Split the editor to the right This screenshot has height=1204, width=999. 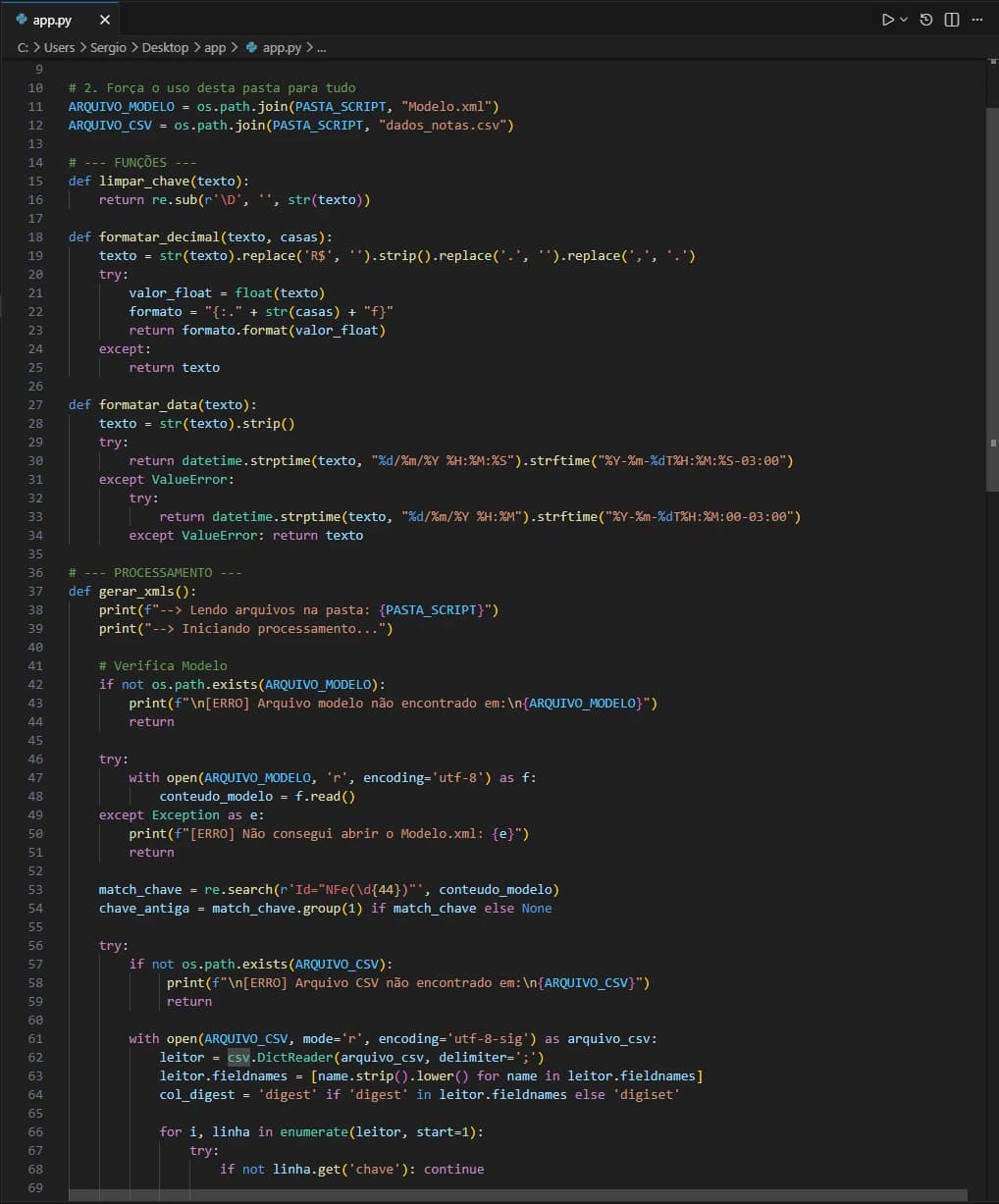coord(952,20)
